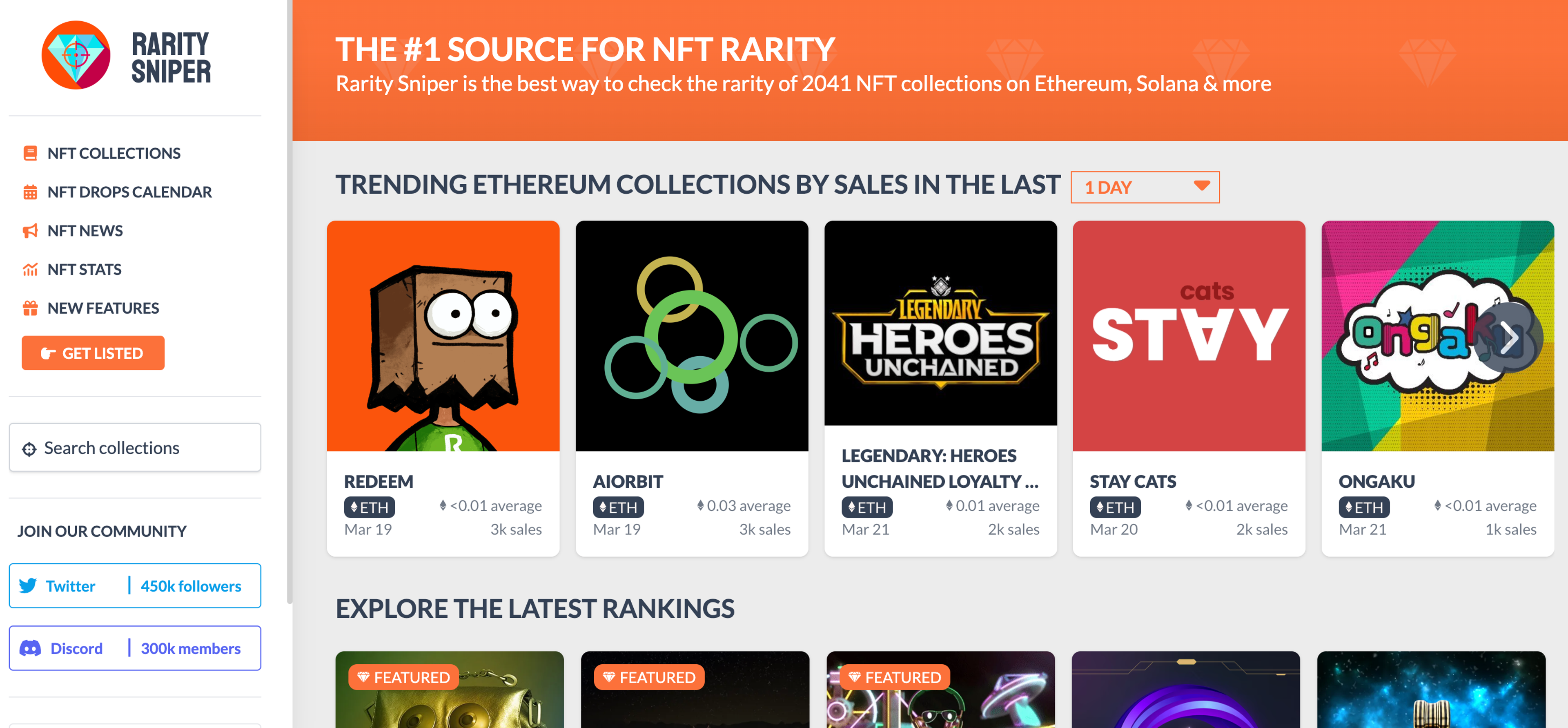Click the STAY CATS collection title

pos(1133,482)
